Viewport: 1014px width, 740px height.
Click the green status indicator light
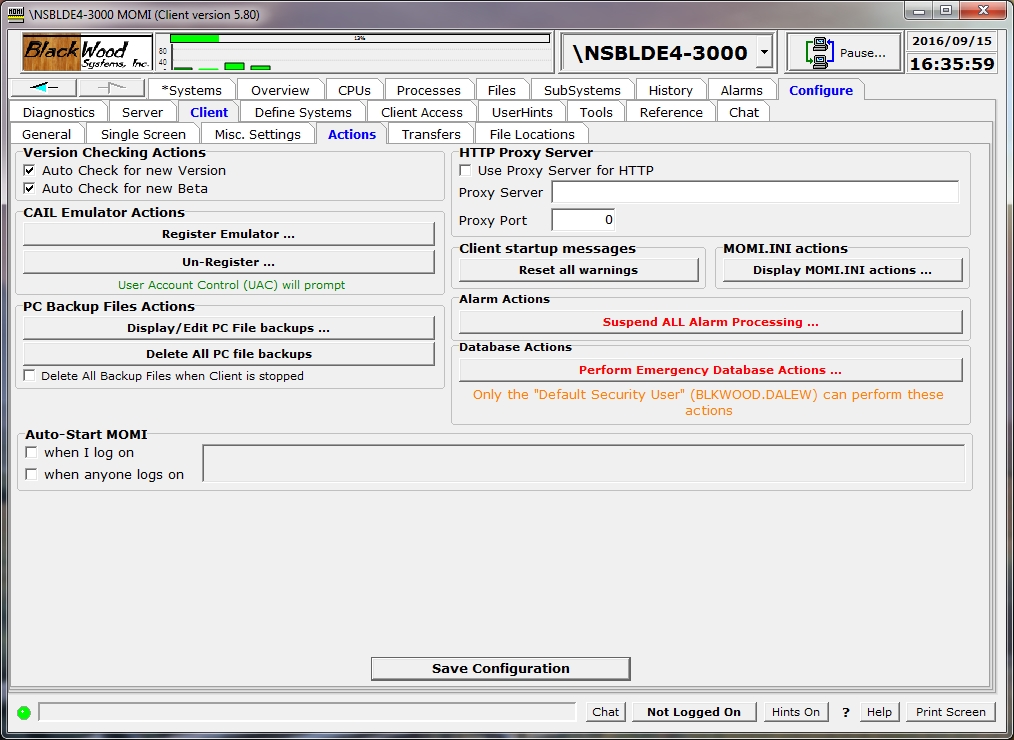tap(23, 712)
